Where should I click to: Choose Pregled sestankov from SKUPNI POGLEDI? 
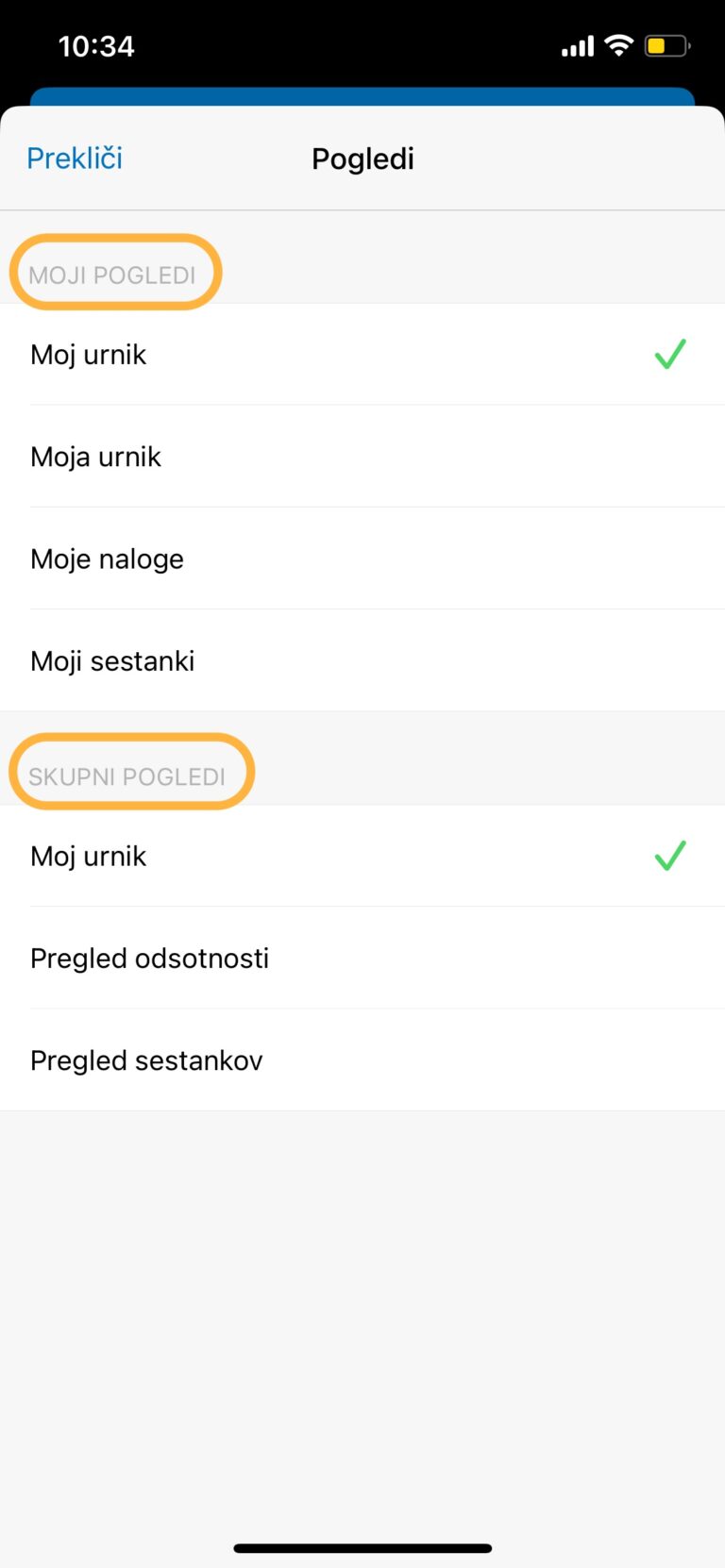146,1059
